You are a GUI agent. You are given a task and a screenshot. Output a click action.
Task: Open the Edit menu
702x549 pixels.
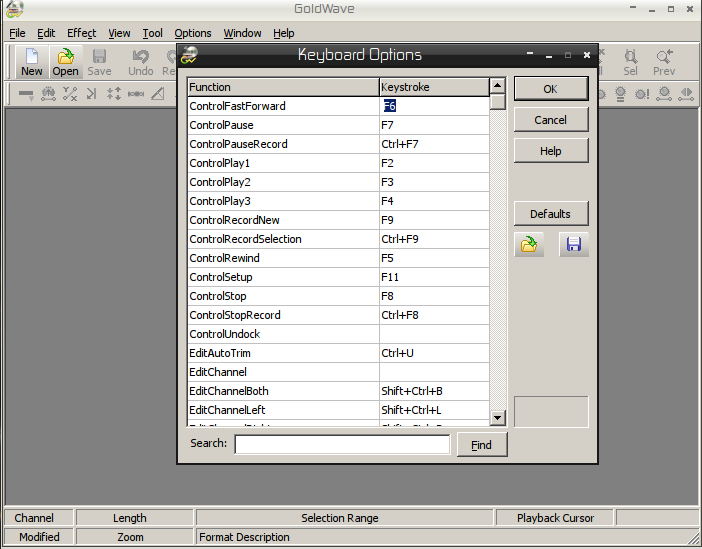click(x=46, y=33)
